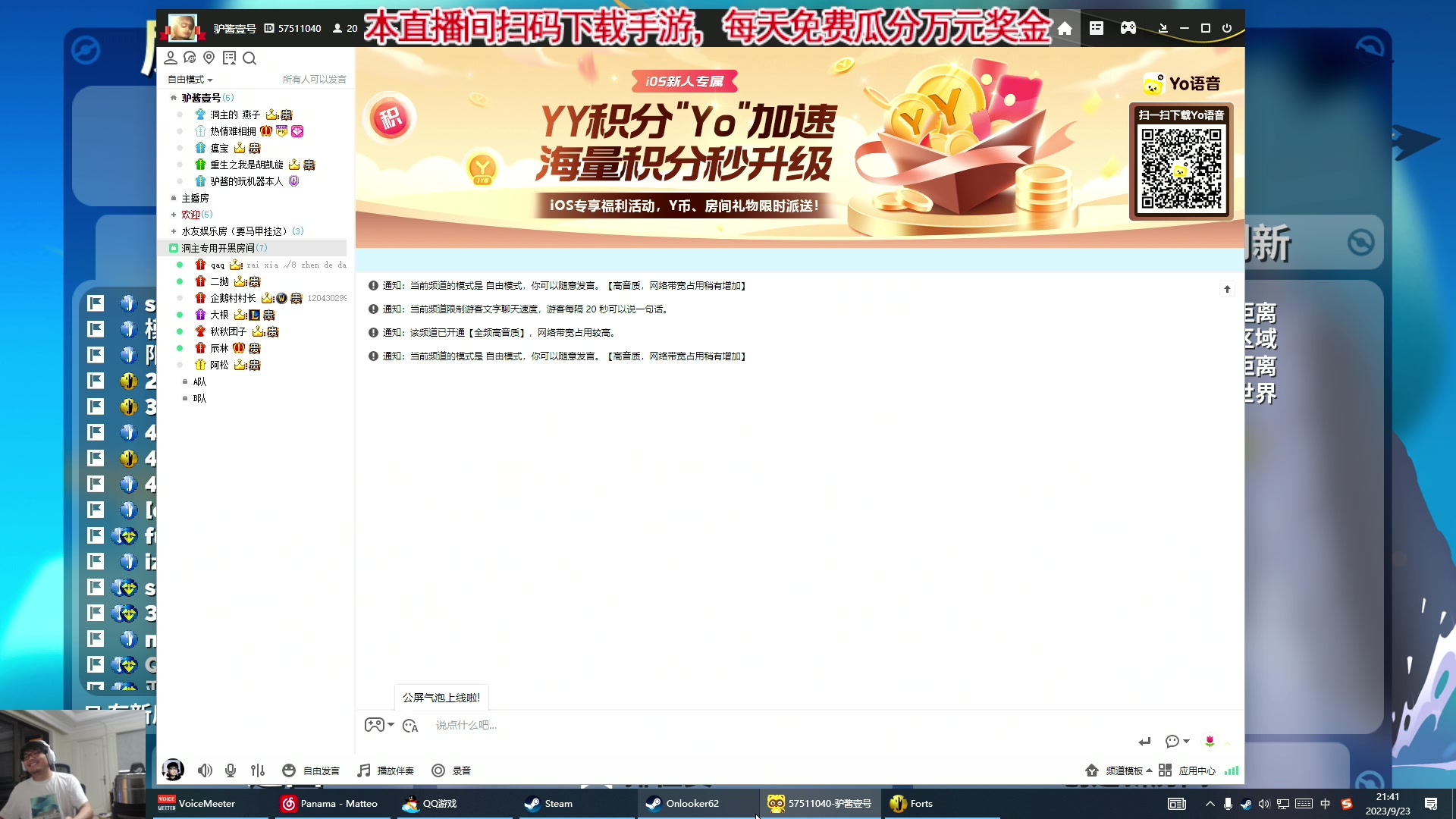This screenshot has height=819, width=1456.
Task: Open game controller dropdown in chat input
Action: [x=379, y=725]
